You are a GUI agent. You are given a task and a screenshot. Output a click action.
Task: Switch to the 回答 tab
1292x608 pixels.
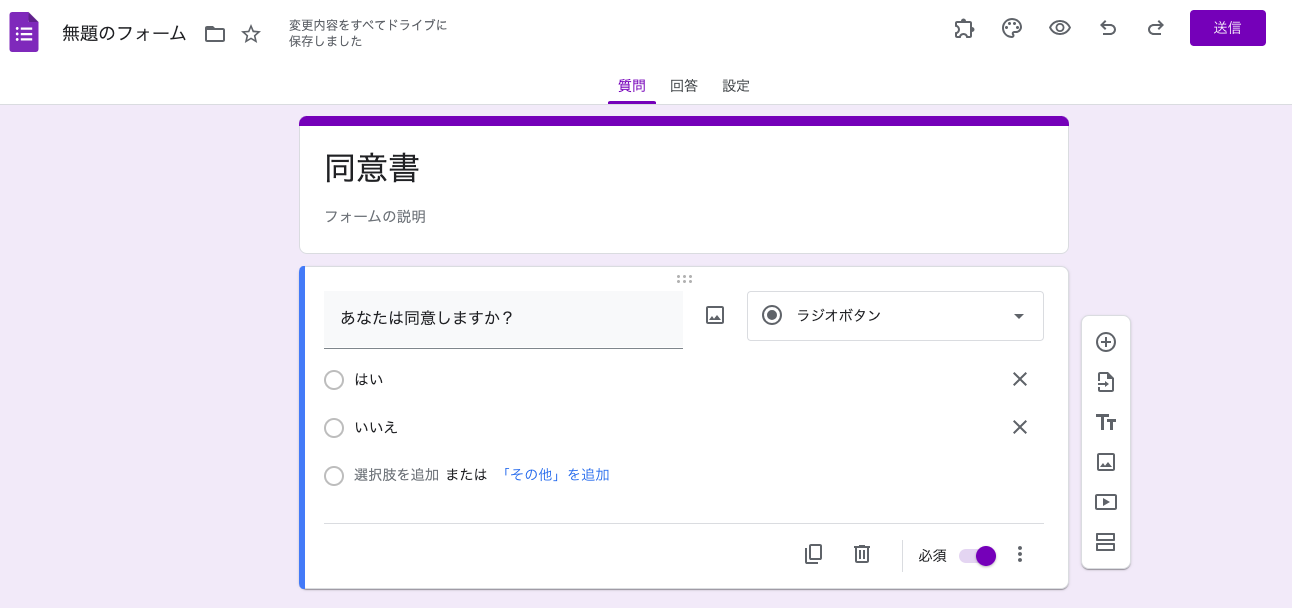[684, 86]
